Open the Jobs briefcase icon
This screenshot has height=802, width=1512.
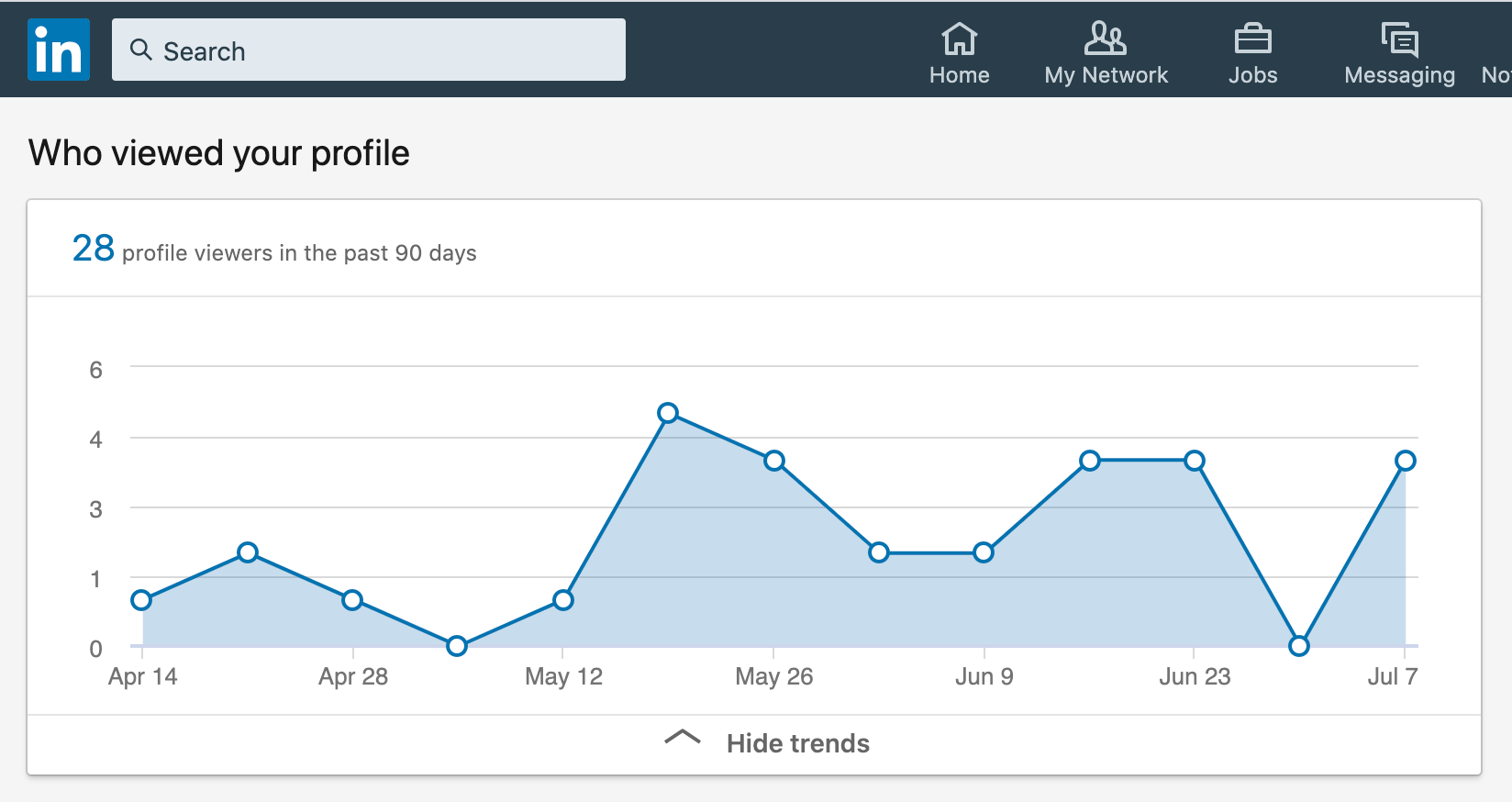point(1253,39)
